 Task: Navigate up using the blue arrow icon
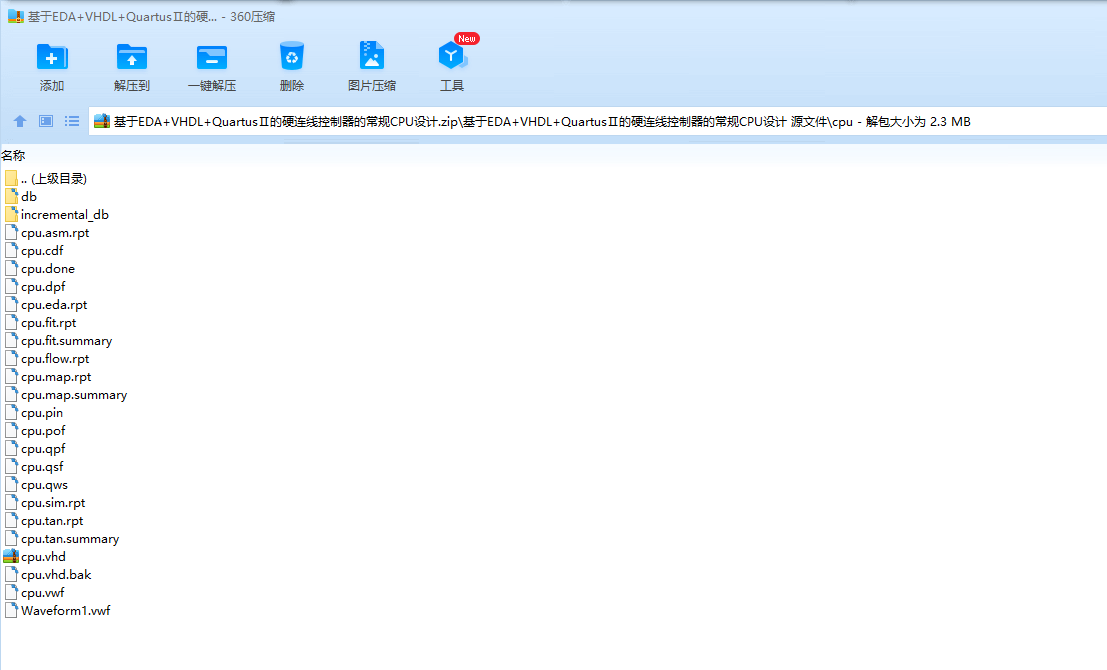19,120
